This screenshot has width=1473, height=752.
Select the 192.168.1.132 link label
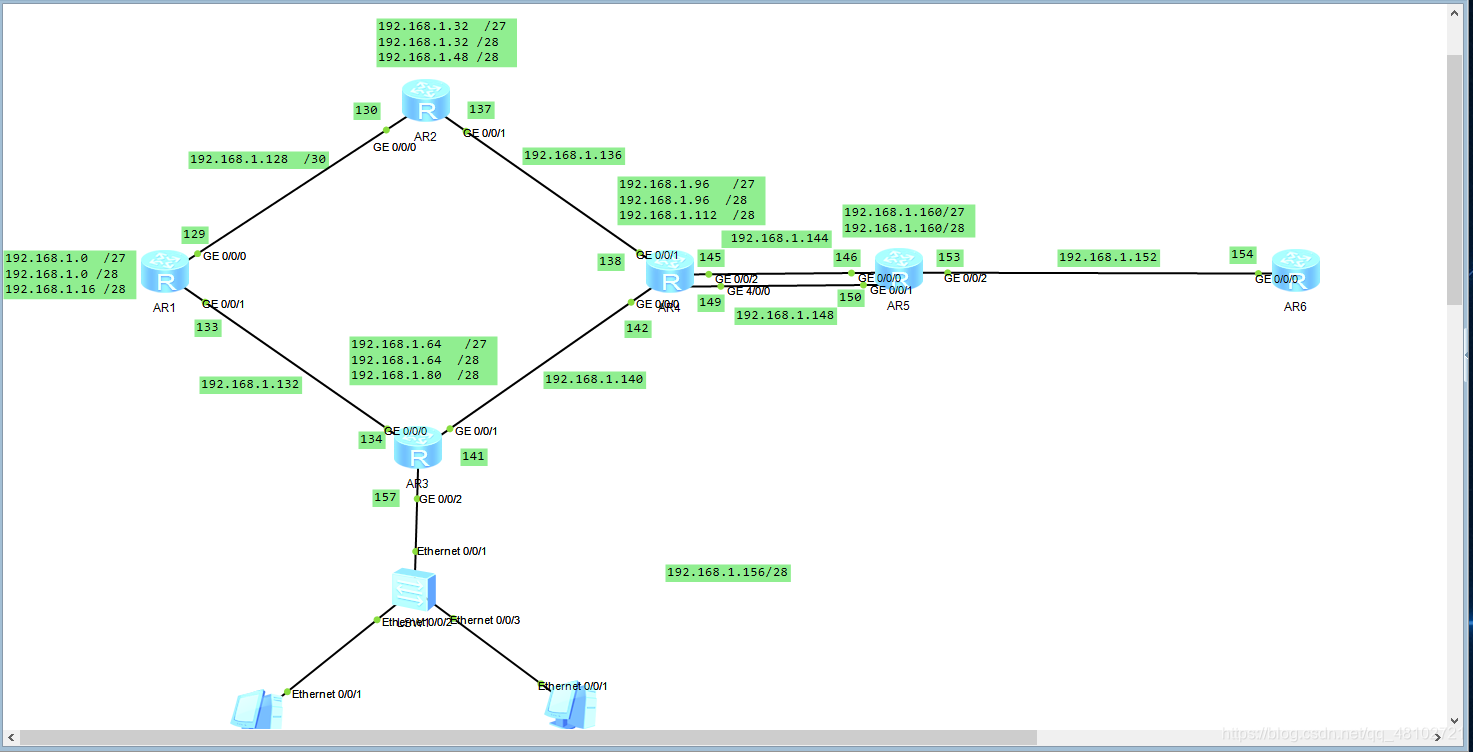tap(250, 384)
